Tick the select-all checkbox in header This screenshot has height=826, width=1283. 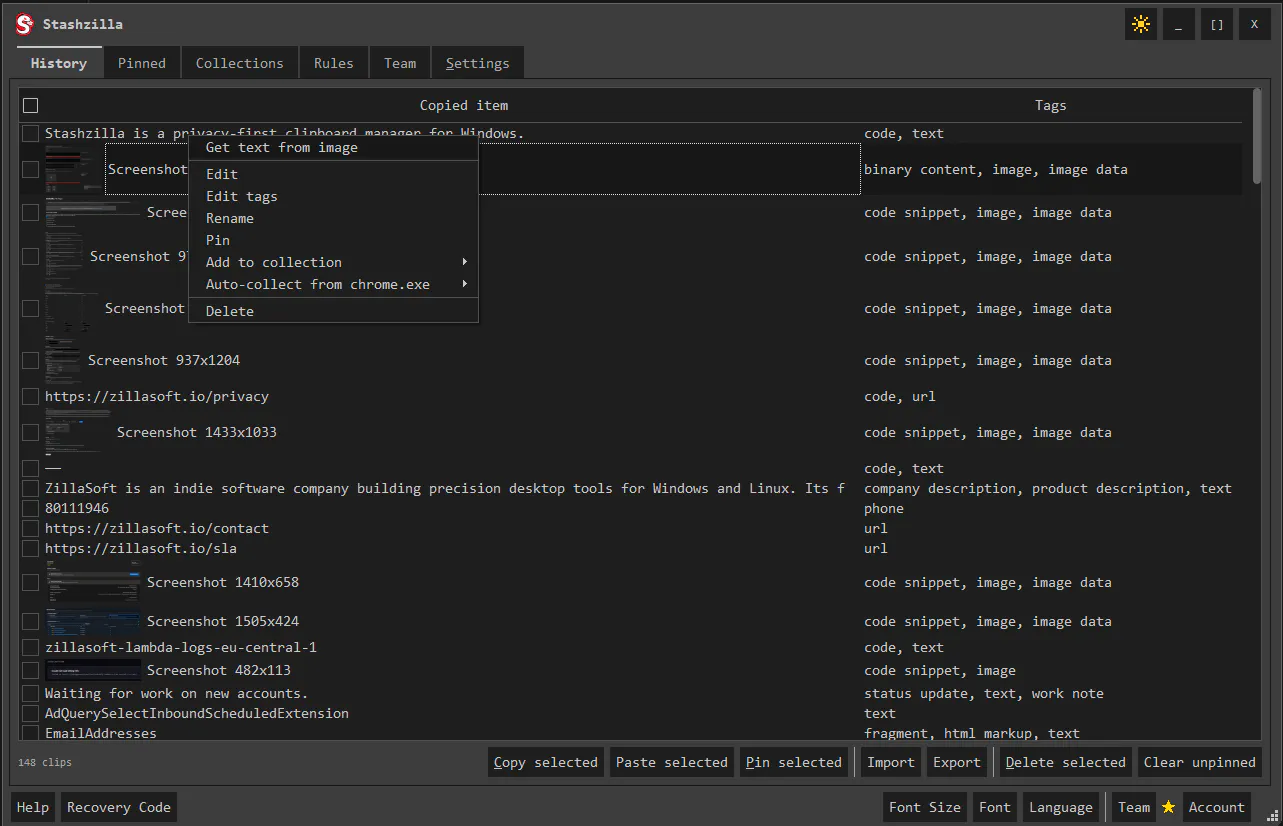pos(31,105)
